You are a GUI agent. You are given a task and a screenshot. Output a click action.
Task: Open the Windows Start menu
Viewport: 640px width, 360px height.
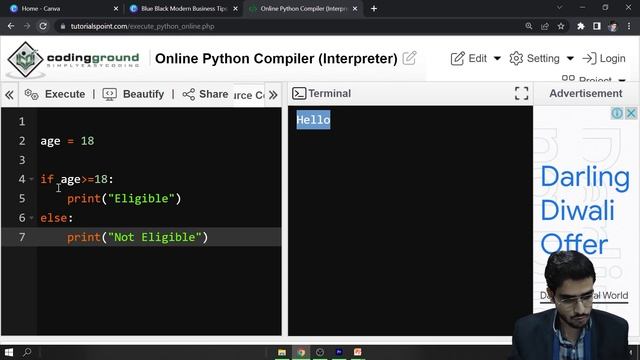click(8, 352)
